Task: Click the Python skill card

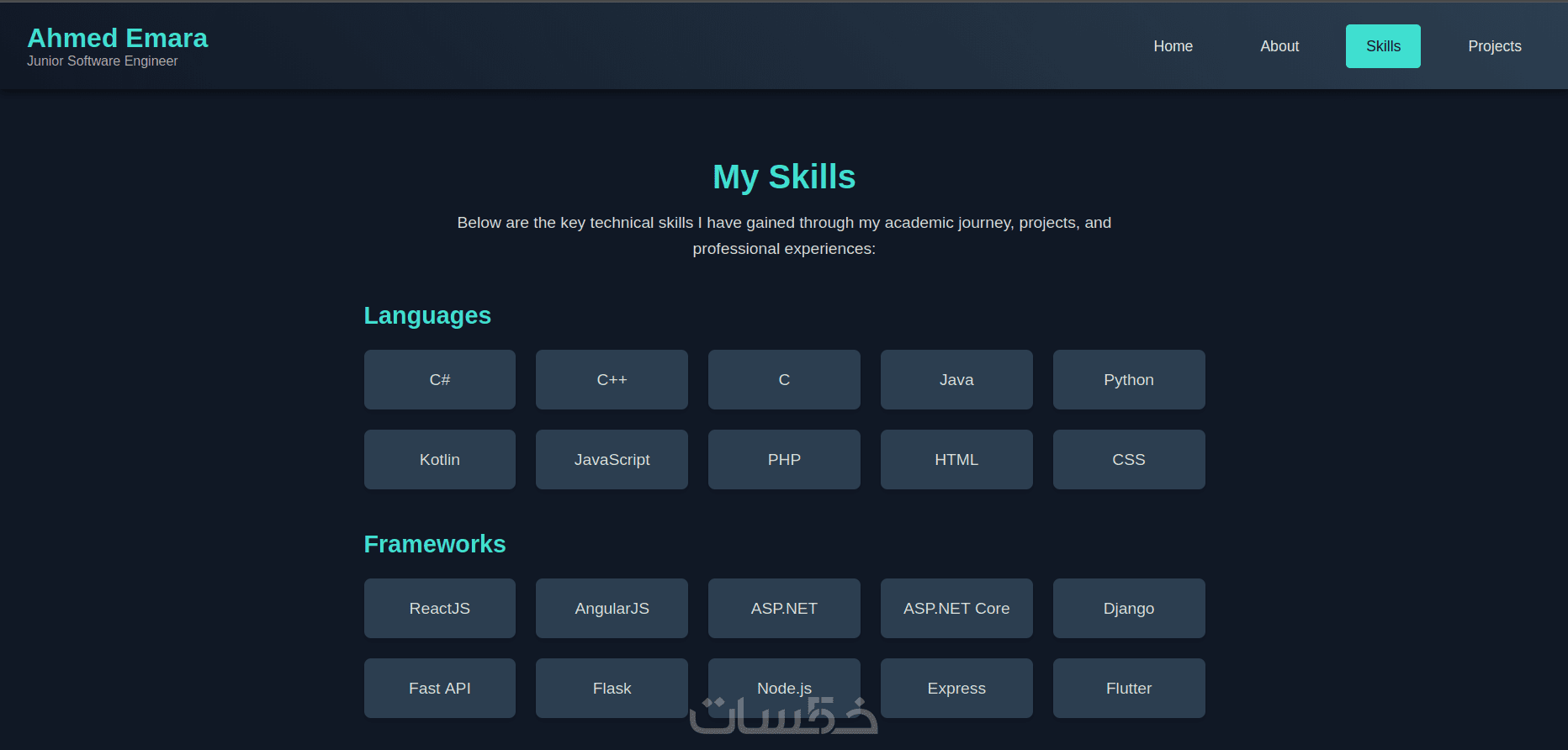Action: [1129, 380]
